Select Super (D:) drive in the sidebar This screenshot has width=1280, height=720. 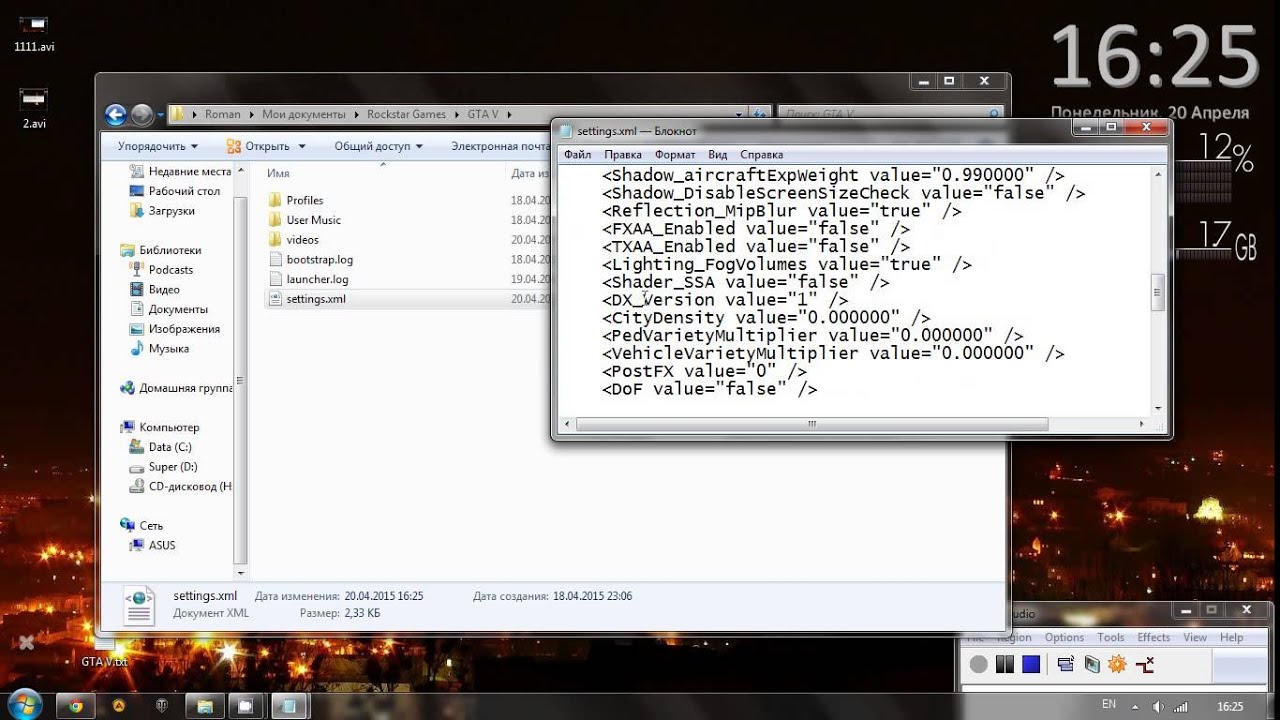[x=164, y=467]
